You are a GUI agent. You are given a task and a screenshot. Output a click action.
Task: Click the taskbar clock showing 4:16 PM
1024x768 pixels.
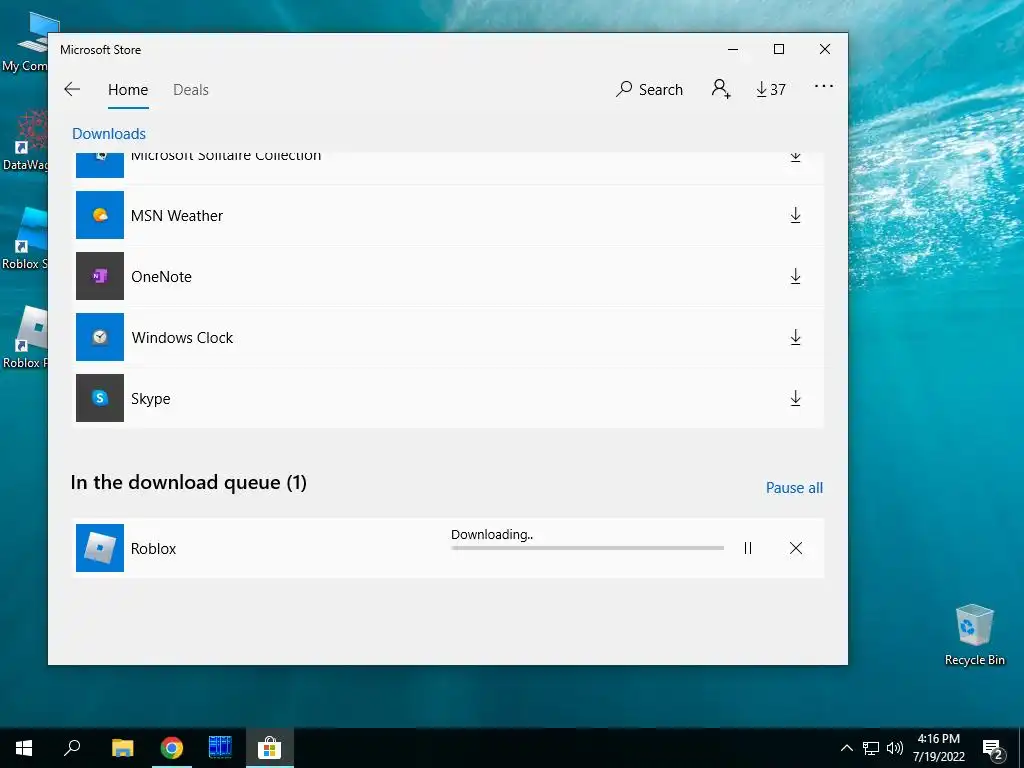point(938,748)
